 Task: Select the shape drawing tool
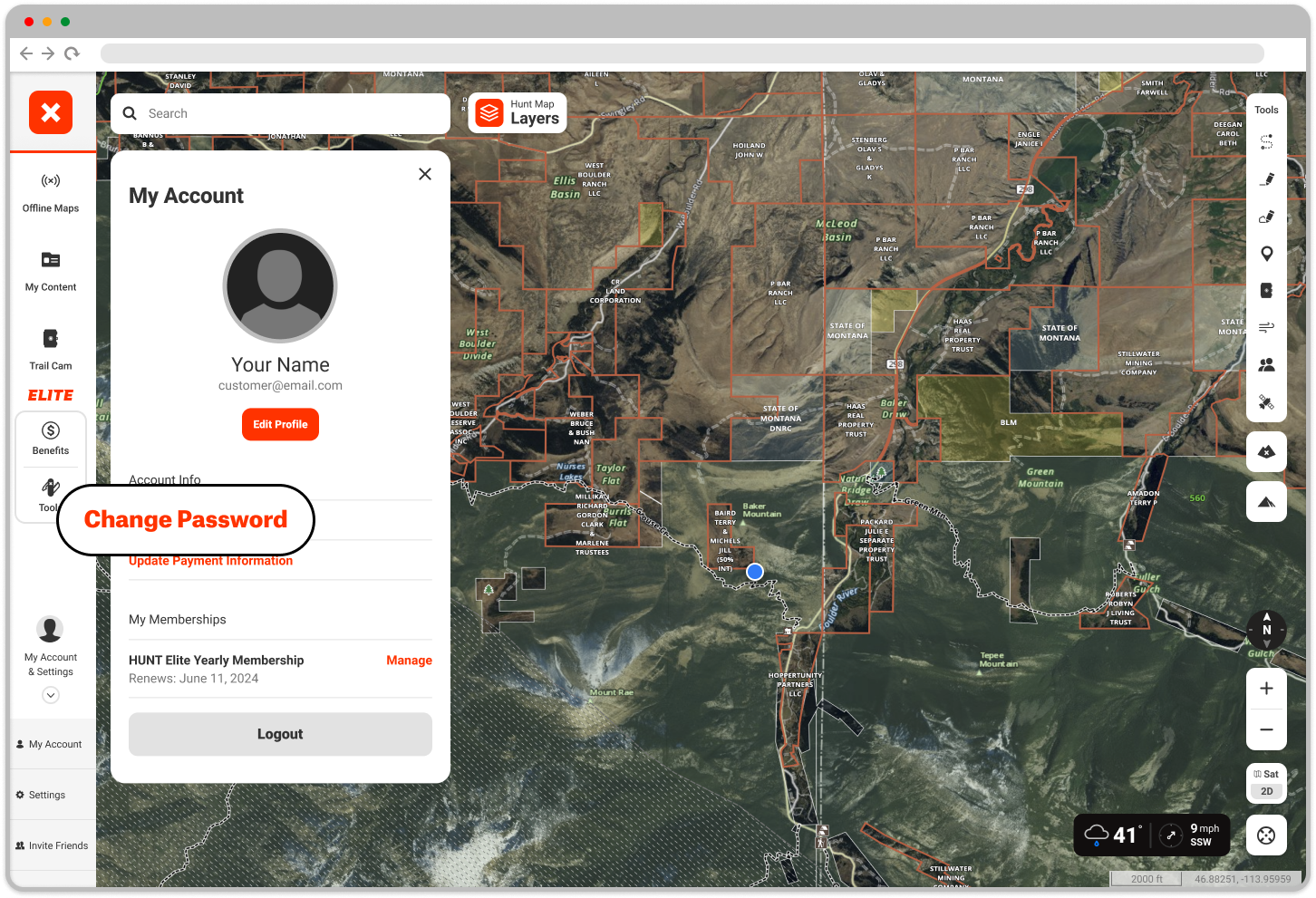[1267, 217]
